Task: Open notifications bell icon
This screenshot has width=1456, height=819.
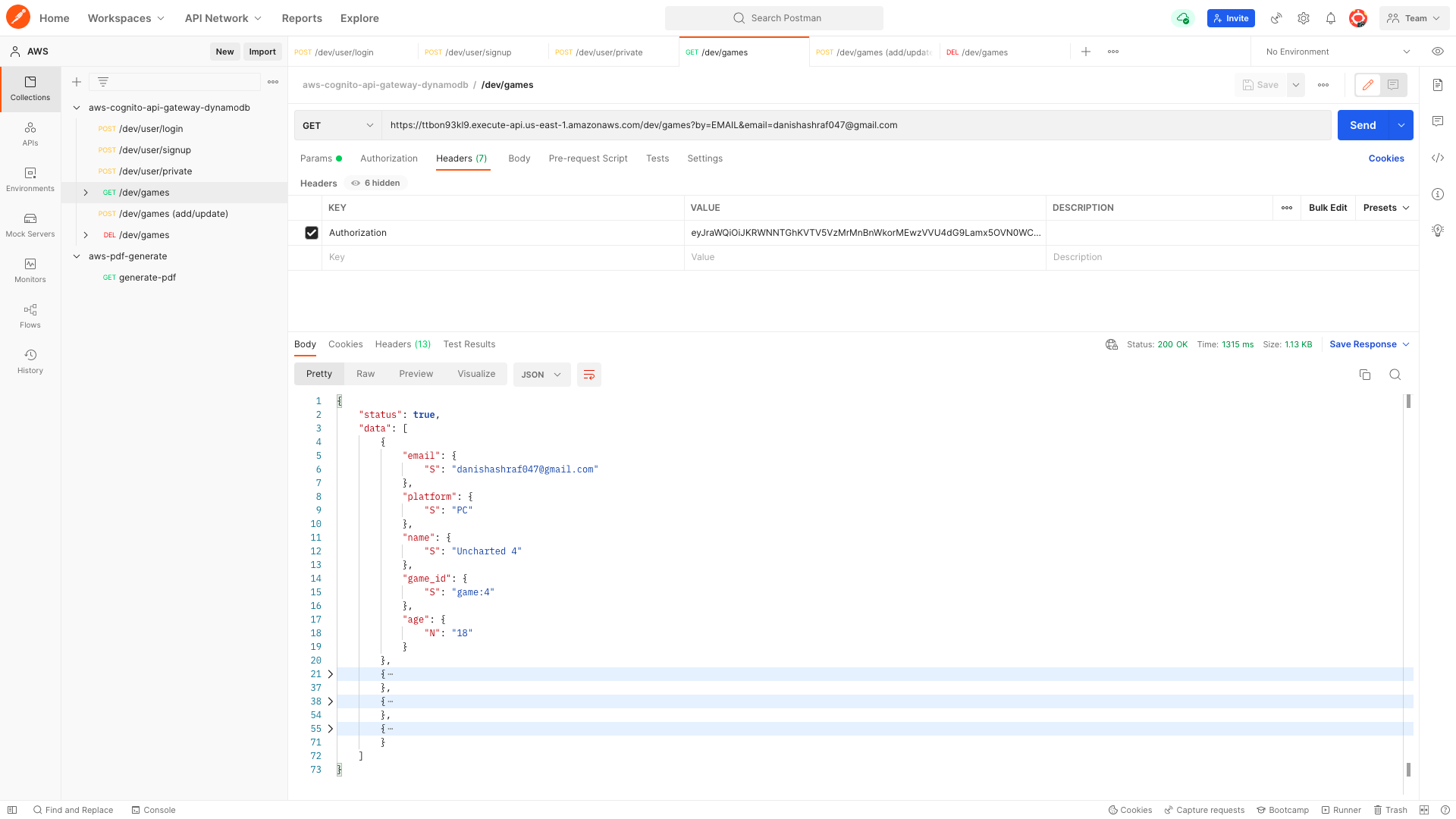Action: [x=1331, y=18]
